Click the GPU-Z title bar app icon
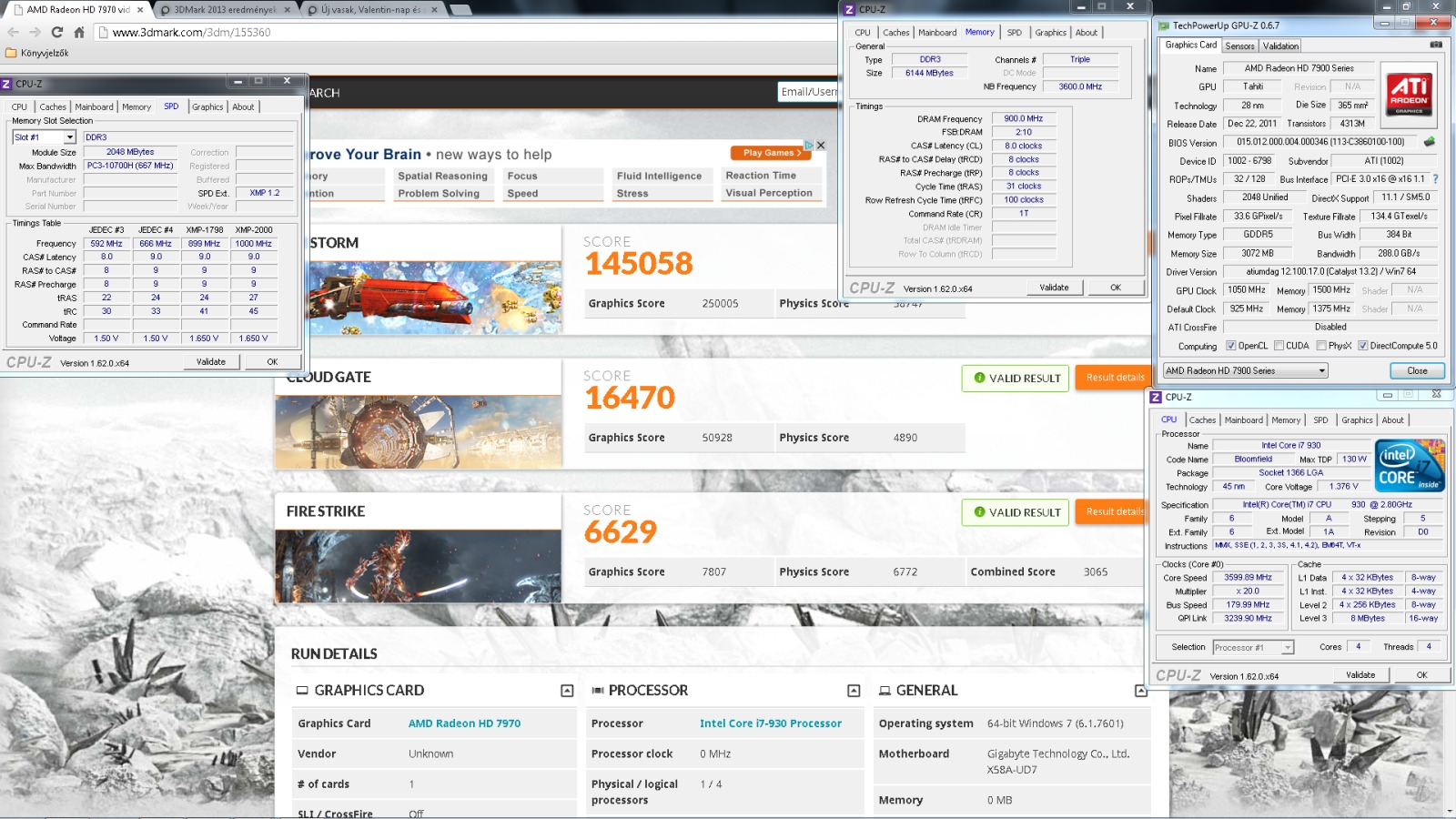The width and height of the screenshot is (1456, 819). click(1163, 25)
